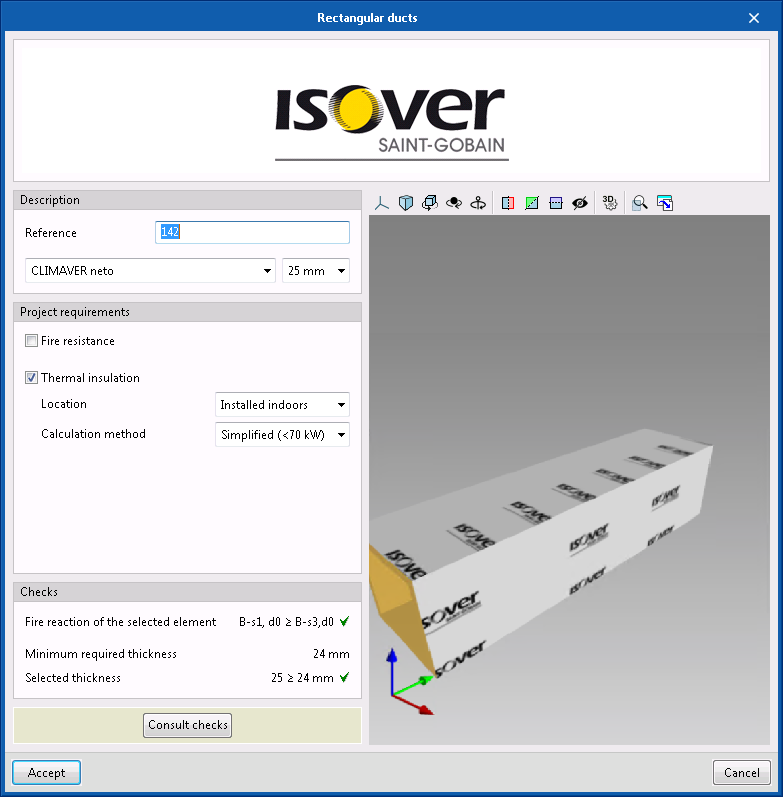This screenshot has width=783, height=797.
Task: Open the CLIMAVER neto product dropdown
Action: point(150,270)
